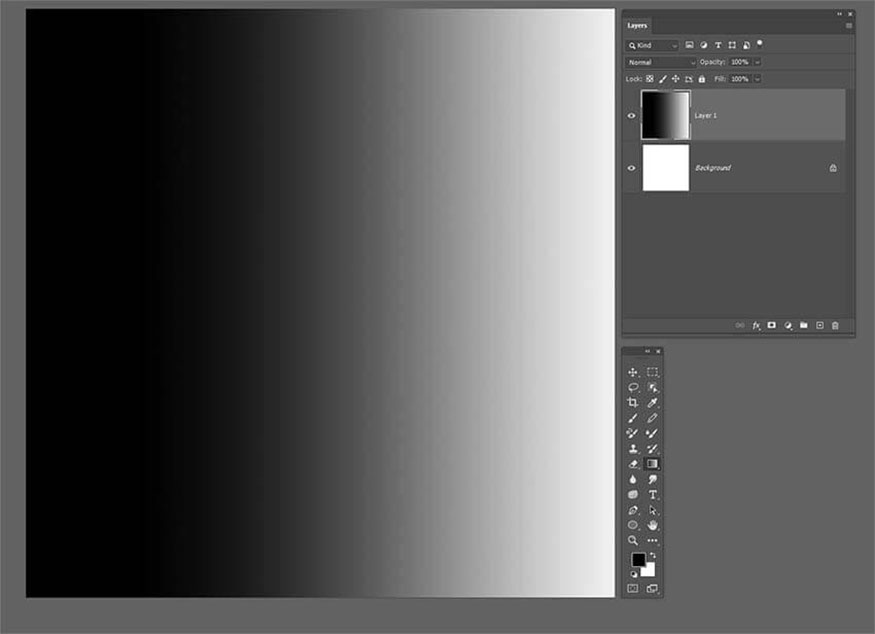Click the Layer 1 name
This screenshot has height=634, width=875.
[705, 116]
